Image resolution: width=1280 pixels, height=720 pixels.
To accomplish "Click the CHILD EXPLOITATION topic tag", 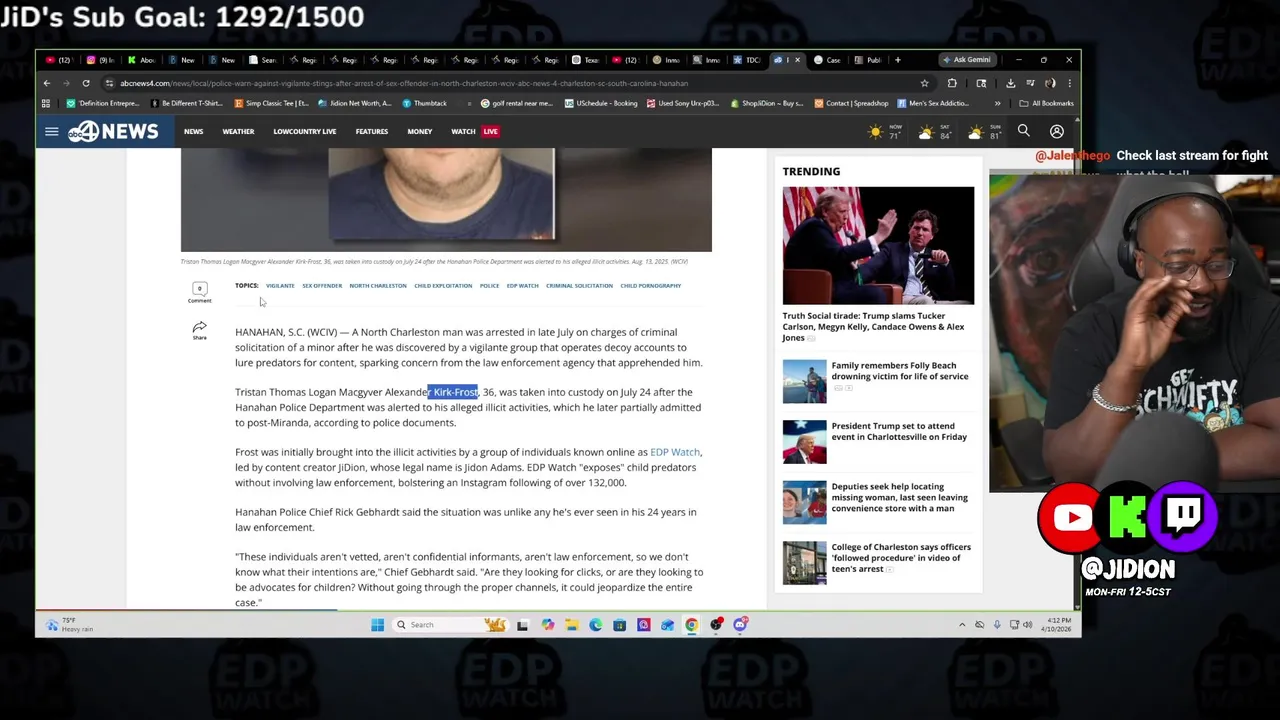I will click(x=443, y=286).
